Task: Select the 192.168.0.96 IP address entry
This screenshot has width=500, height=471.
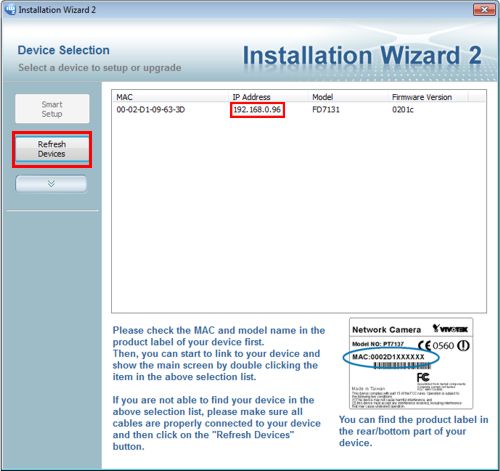Action: click(x=257, y=110)
